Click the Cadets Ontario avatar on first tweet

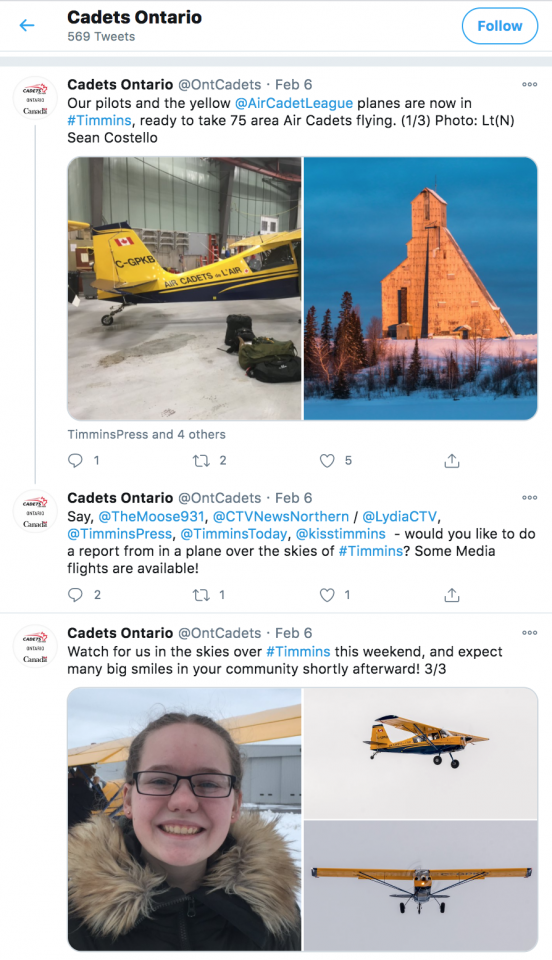pyautogui.click(x=35, y=98)
